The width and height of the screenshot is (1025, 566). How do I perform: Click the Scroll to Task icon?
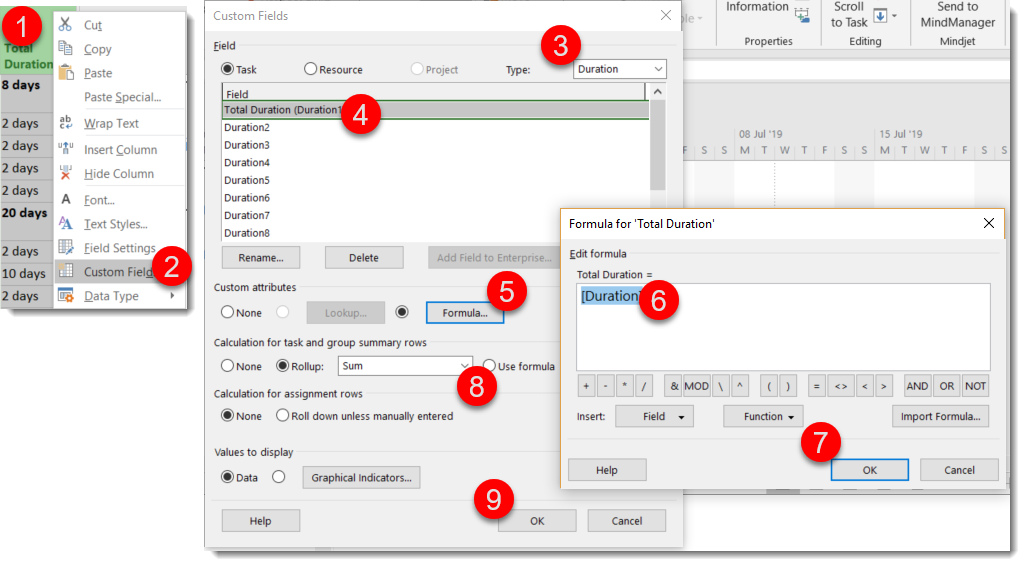[x=880, y=15]
